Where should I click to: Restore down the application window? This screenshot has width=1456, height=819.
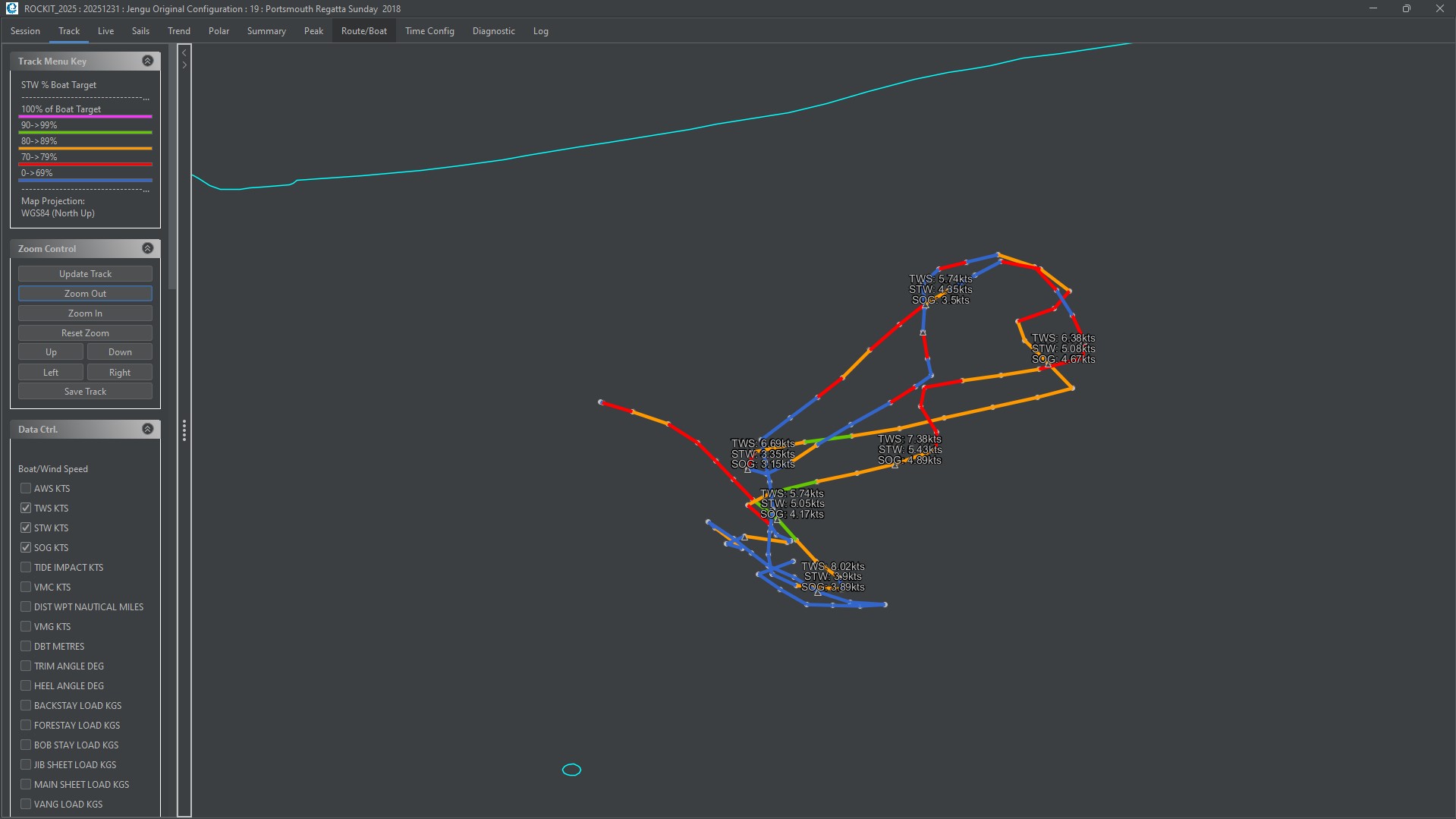pyautogui.click(x=1406, y=8)
